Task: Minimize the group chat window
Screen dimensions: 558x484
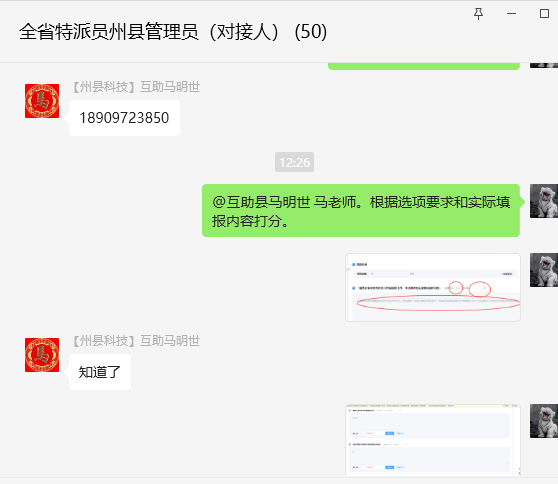Action: pyautogui.click(x=511, y=14)
